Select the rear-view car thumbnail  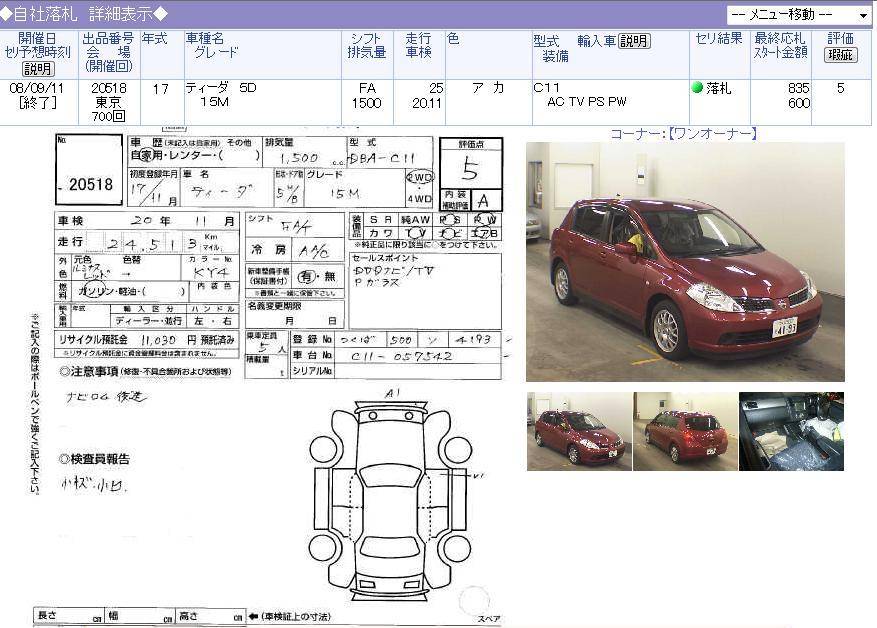click(x=685, y=431)
